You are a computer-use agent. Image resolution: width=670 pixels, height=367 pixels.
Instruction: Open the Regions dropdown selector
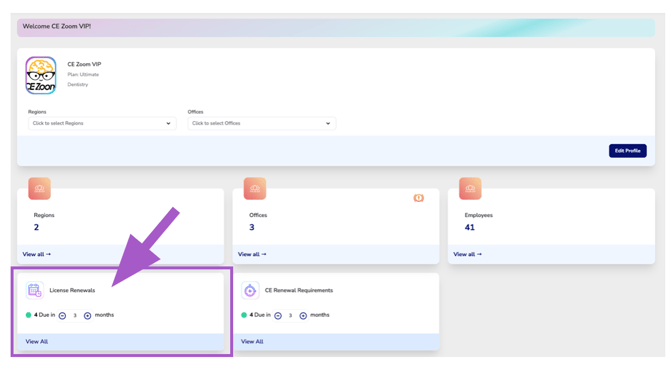(102, 123)
